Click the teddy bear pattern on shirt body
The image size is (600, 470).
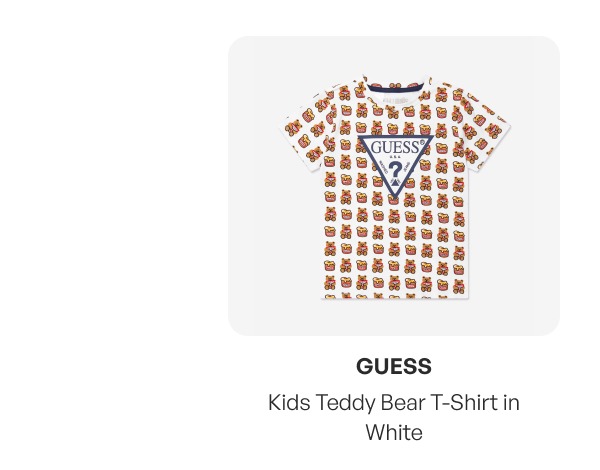(395, 245)
